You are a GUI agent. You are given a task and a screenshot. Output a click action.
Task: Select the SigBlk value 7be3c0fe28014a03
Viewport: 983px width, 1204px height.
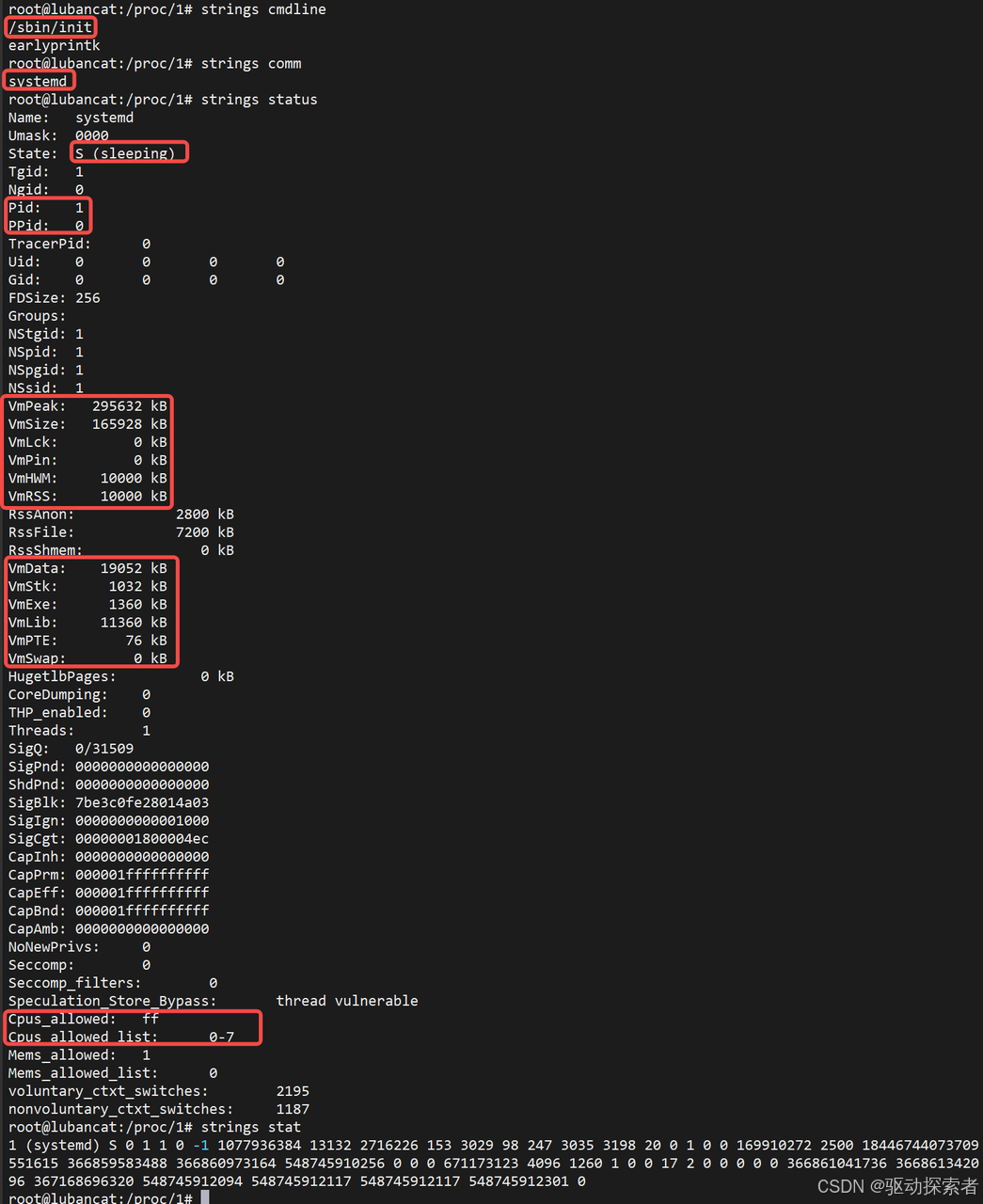pos(142,802)
